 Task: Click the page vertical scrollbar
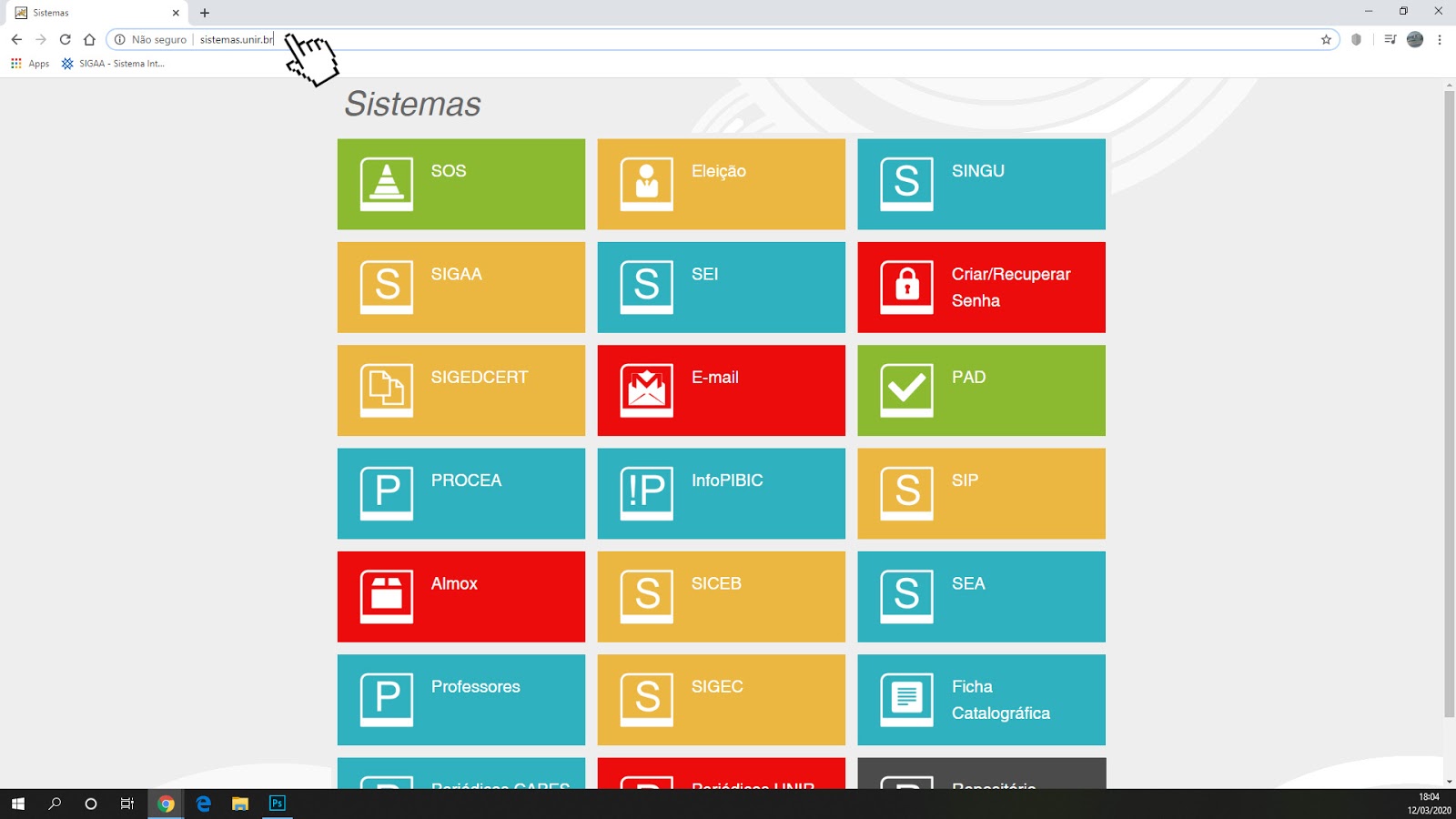point(1450,404)
